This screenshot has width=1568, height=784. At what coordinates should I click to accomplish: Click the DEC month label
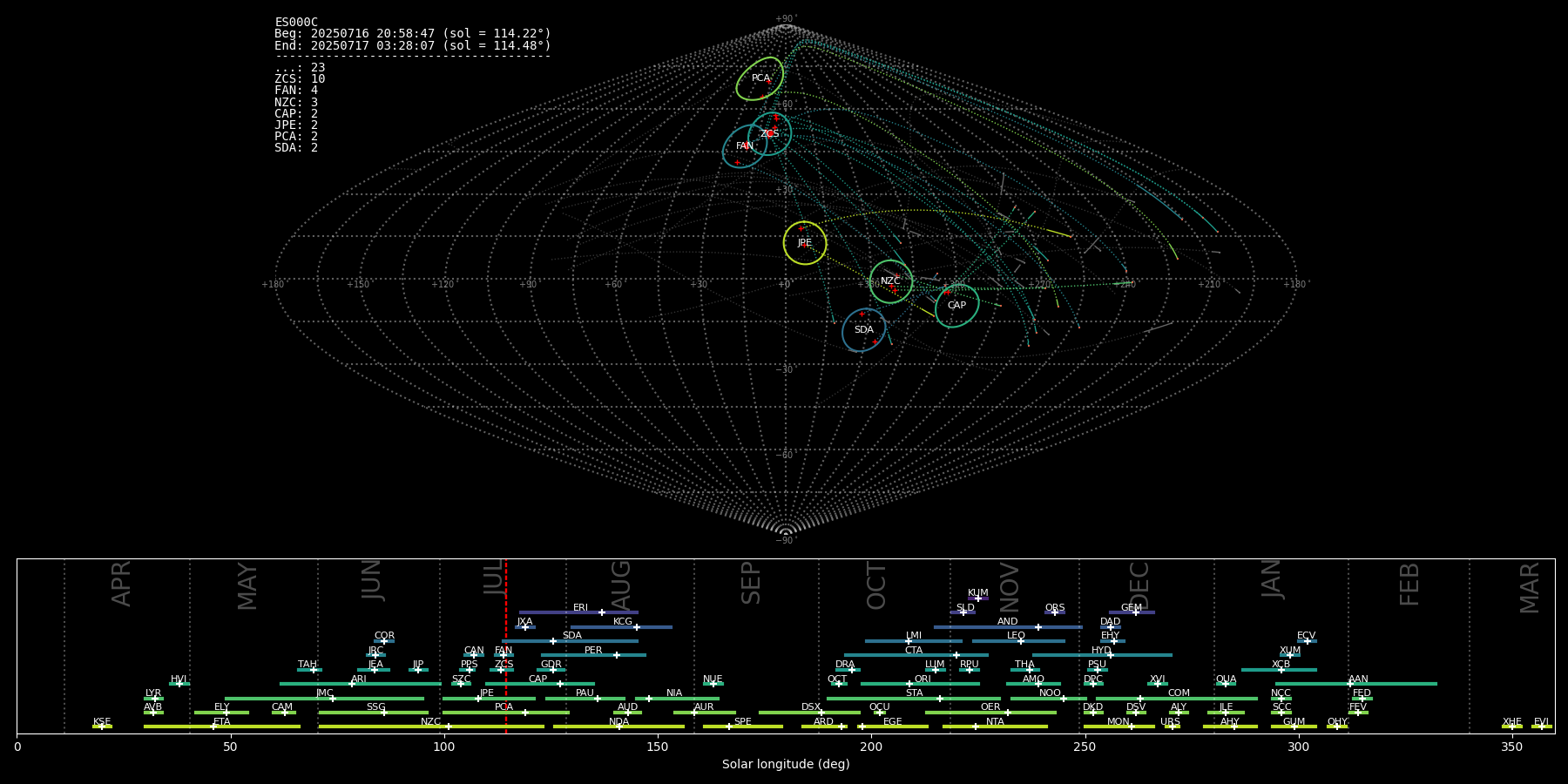(x=1139, y=585)
